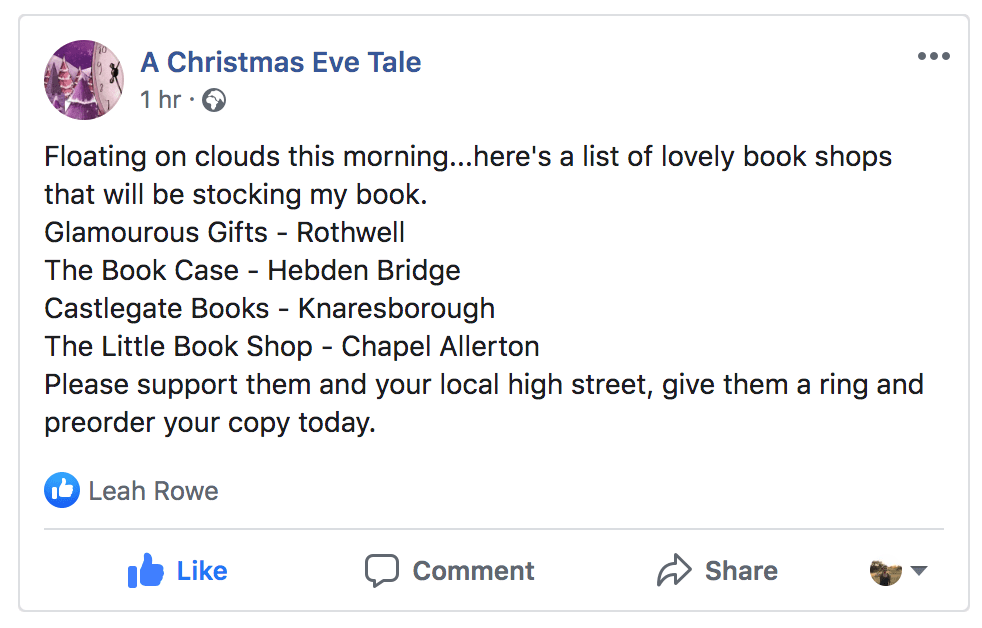Click the "1 hr" post timestamp
This screenshot has width=982, height=628.
[x=161, y=100]
